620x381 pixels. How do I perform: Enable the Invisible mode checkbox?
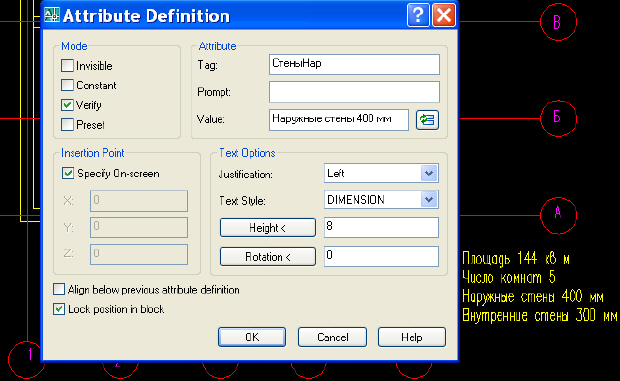tap(67, 66)
